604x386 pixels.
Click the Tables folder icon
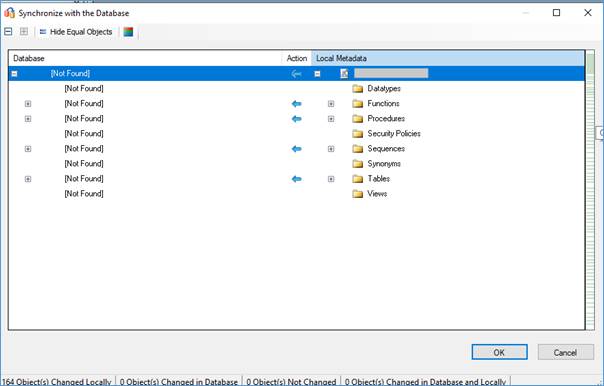(357, 179)
